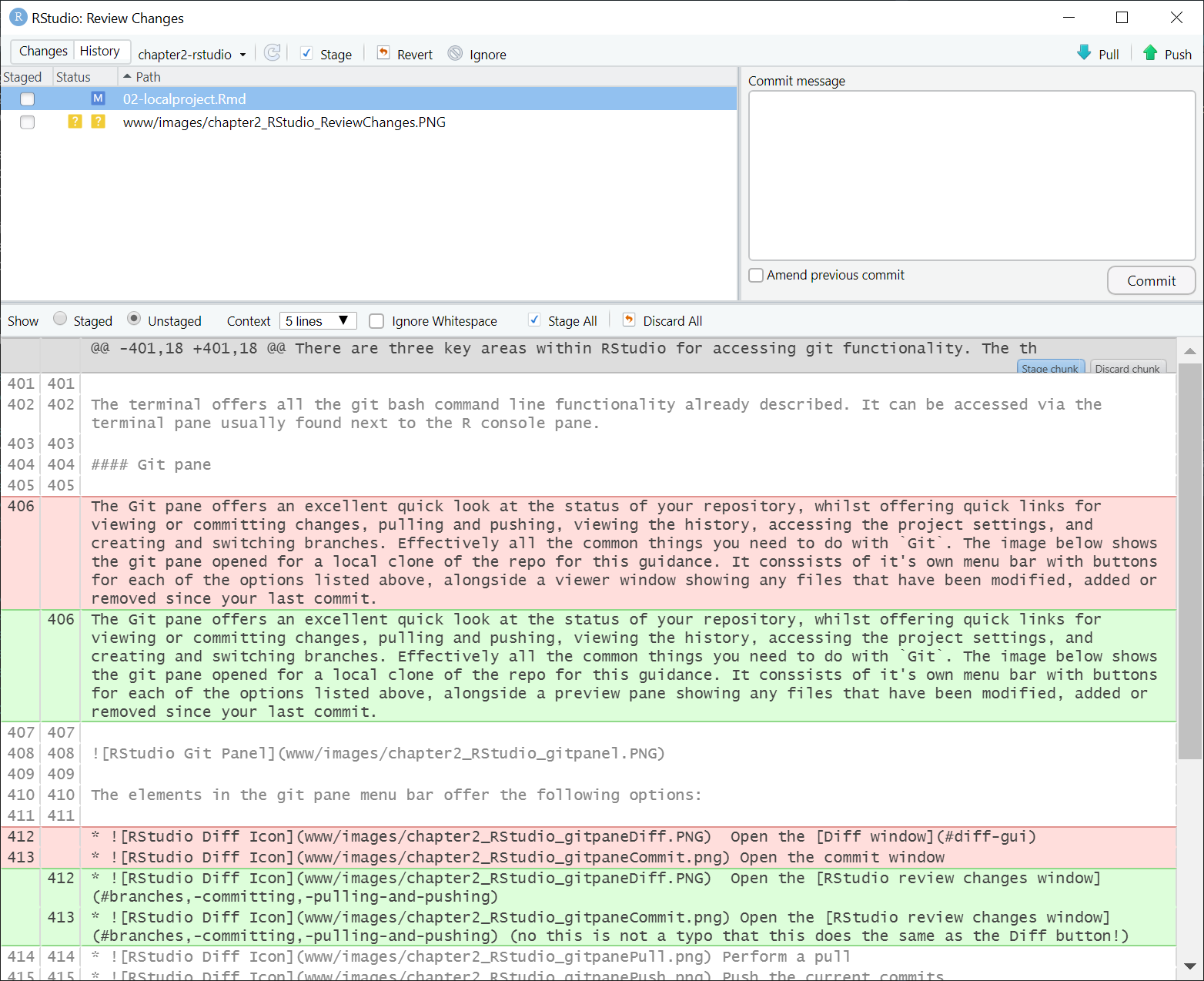
Task: Select the 02-localproject.Rmd file row
Action: coord(369,99)
